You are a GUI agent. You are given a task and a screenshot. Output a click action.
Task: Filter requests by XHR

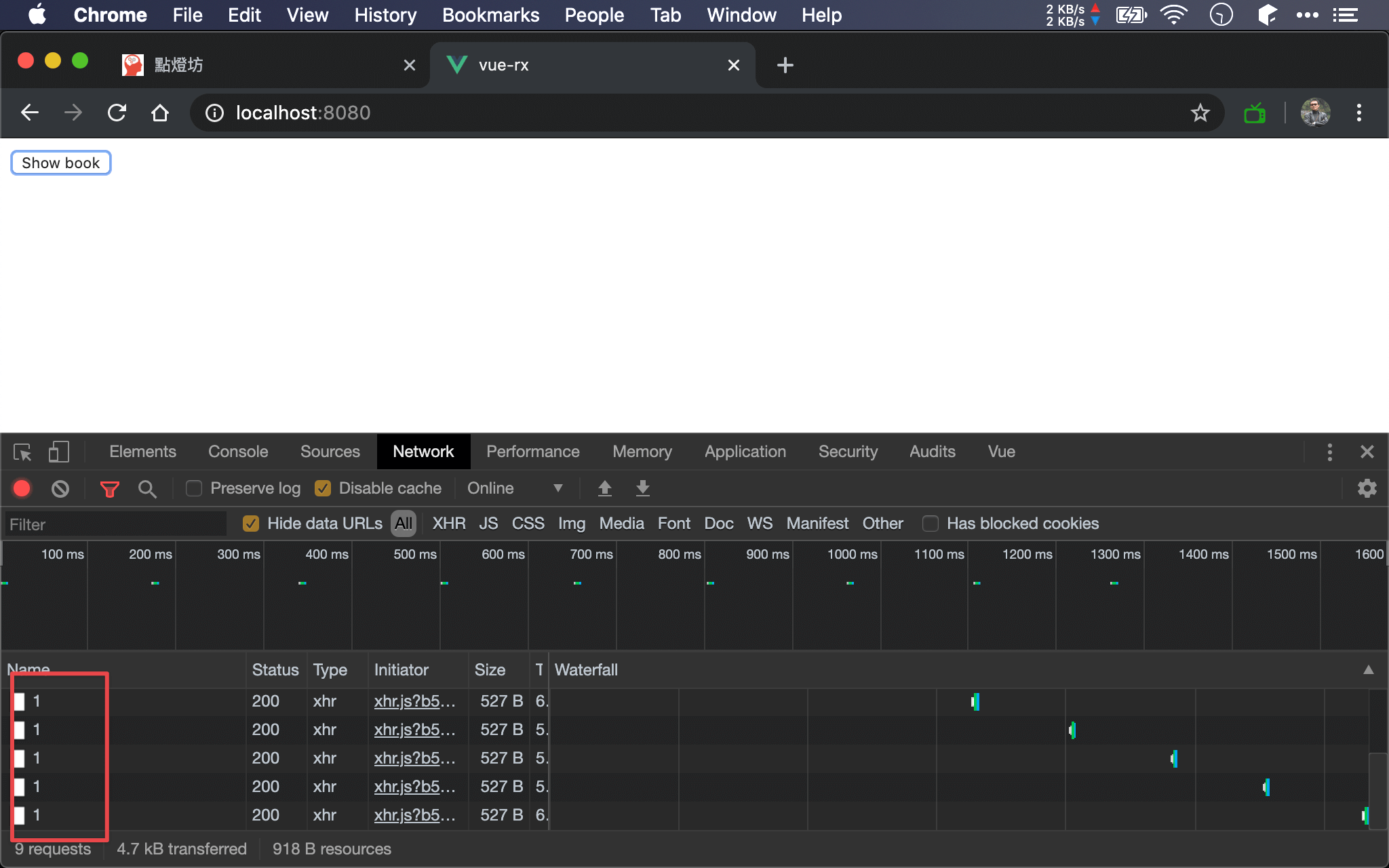449,524
